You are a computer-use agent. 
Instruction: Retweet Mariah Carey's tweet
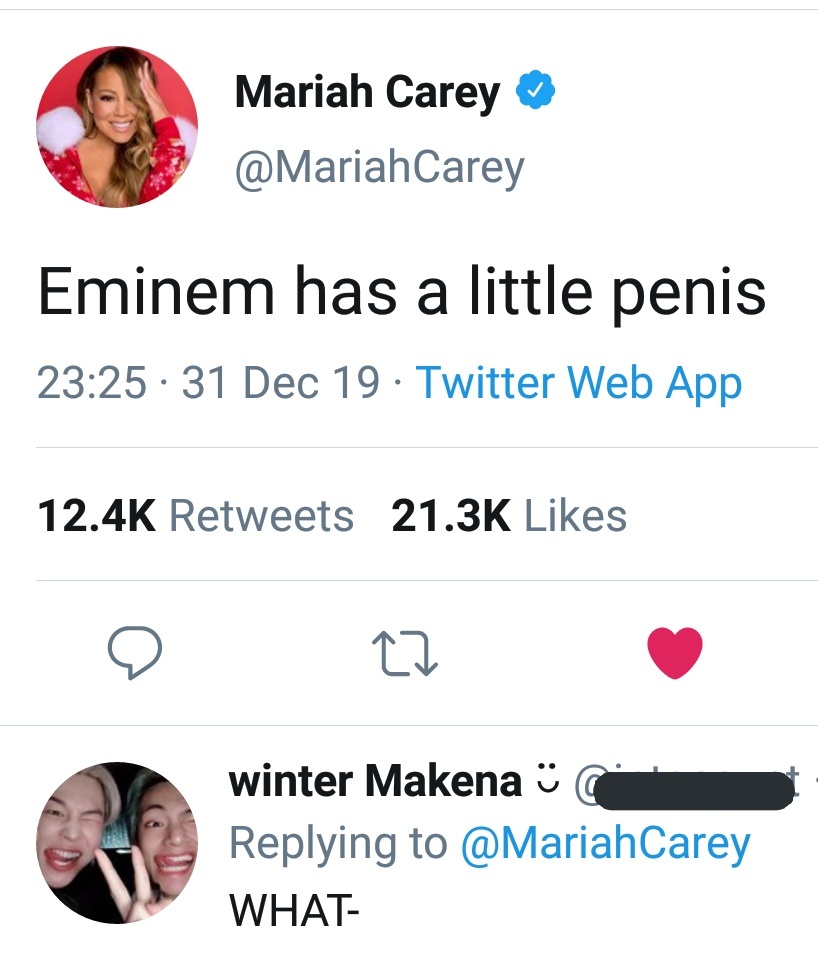[x=405, y=653]
